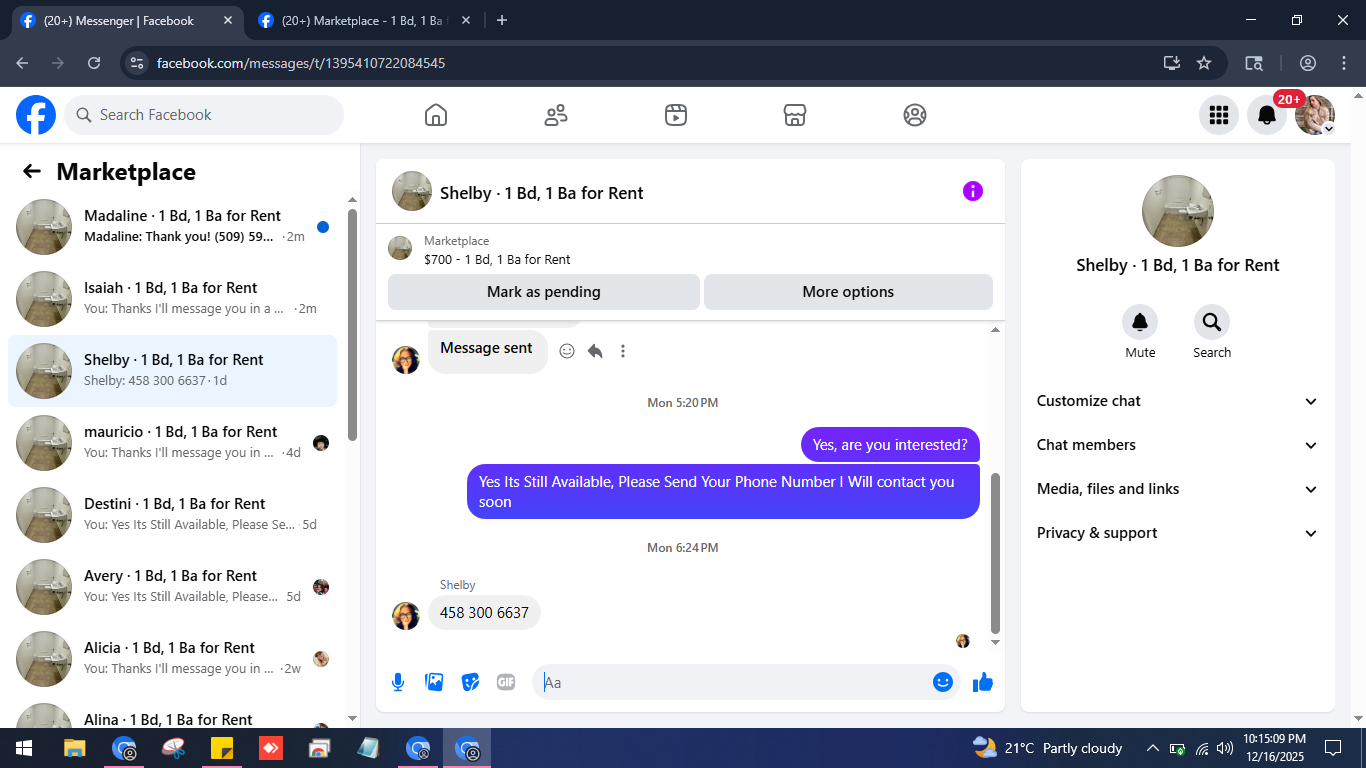Open the Video (Watch) icon
This screenshot has width=1366, height=768.
point(676,115)
